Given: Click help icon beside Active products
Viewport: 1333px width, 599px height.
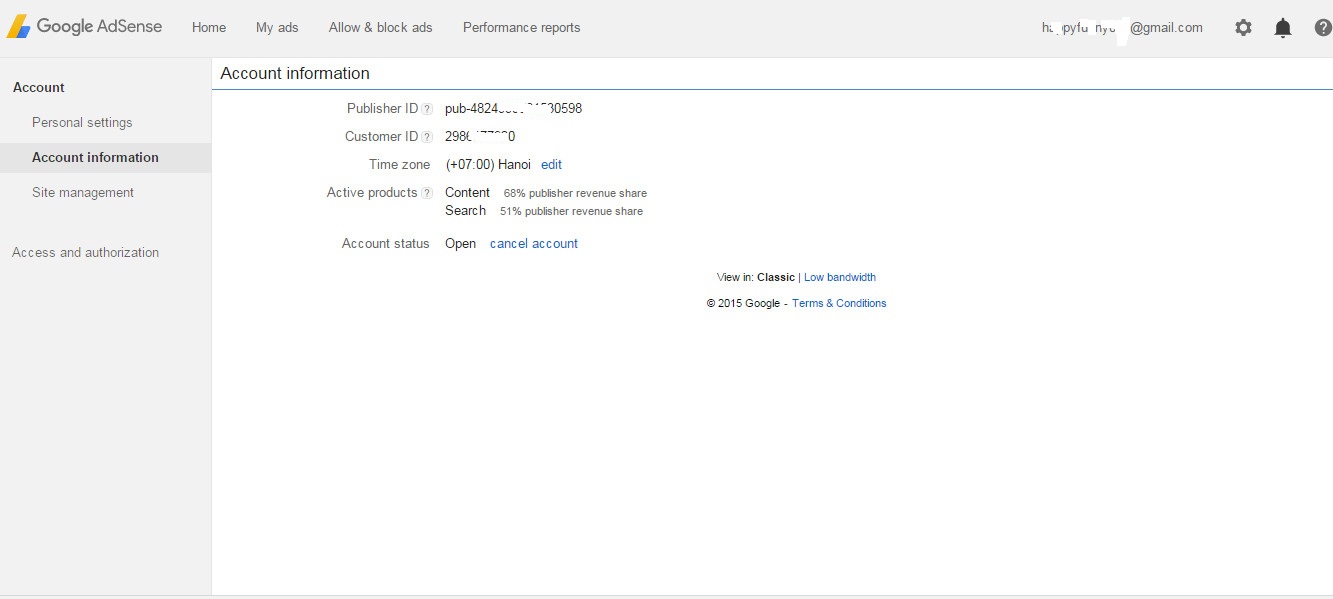Looking at the screenshot, I should click(427, 193).
